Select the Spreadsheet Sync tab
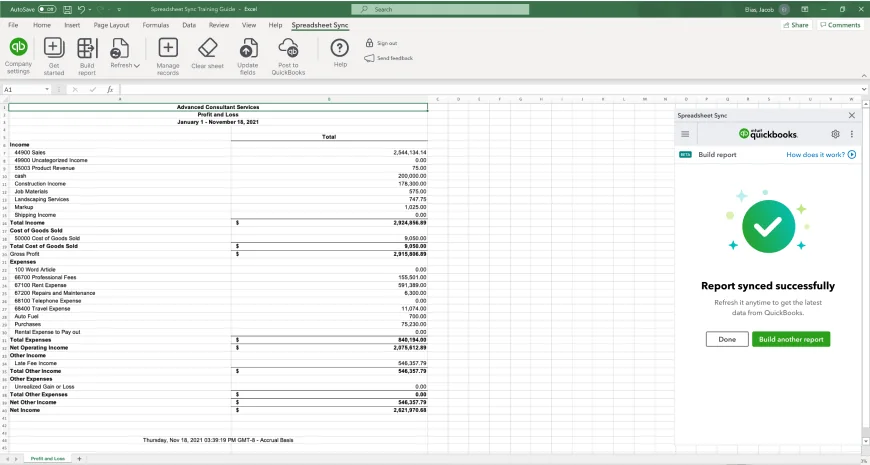Screen dimensions: 870x465 [320, 25]
